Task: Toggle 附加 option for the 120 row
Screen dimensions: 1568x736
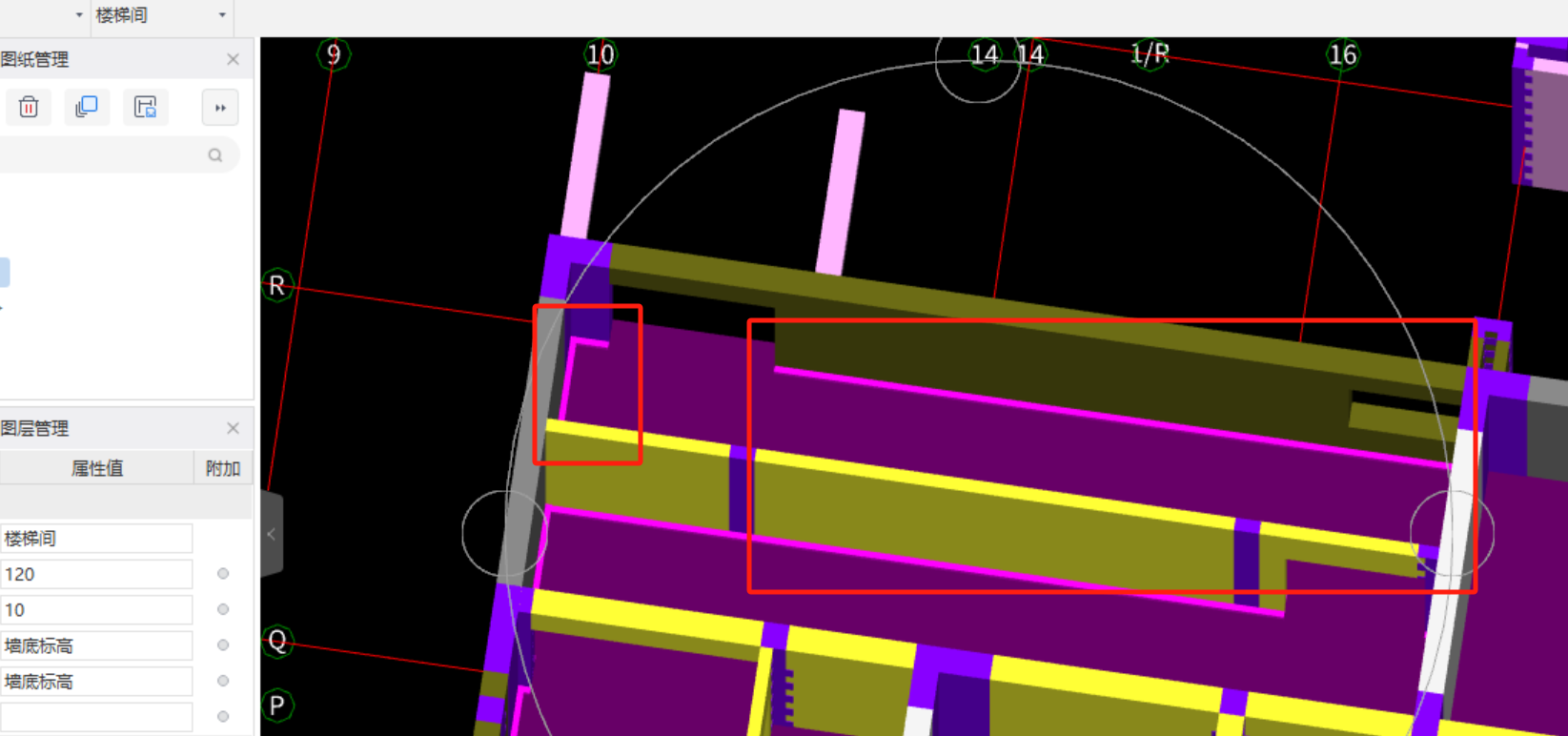Action: (x=223, y=574)
